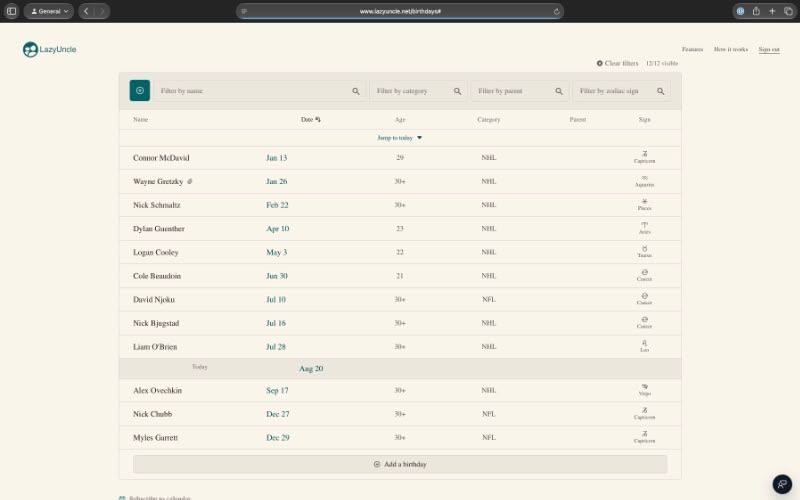The height and width of the screenshot is (500, 800).
Task: Open the chat support widget
Action: pos(782,484)
